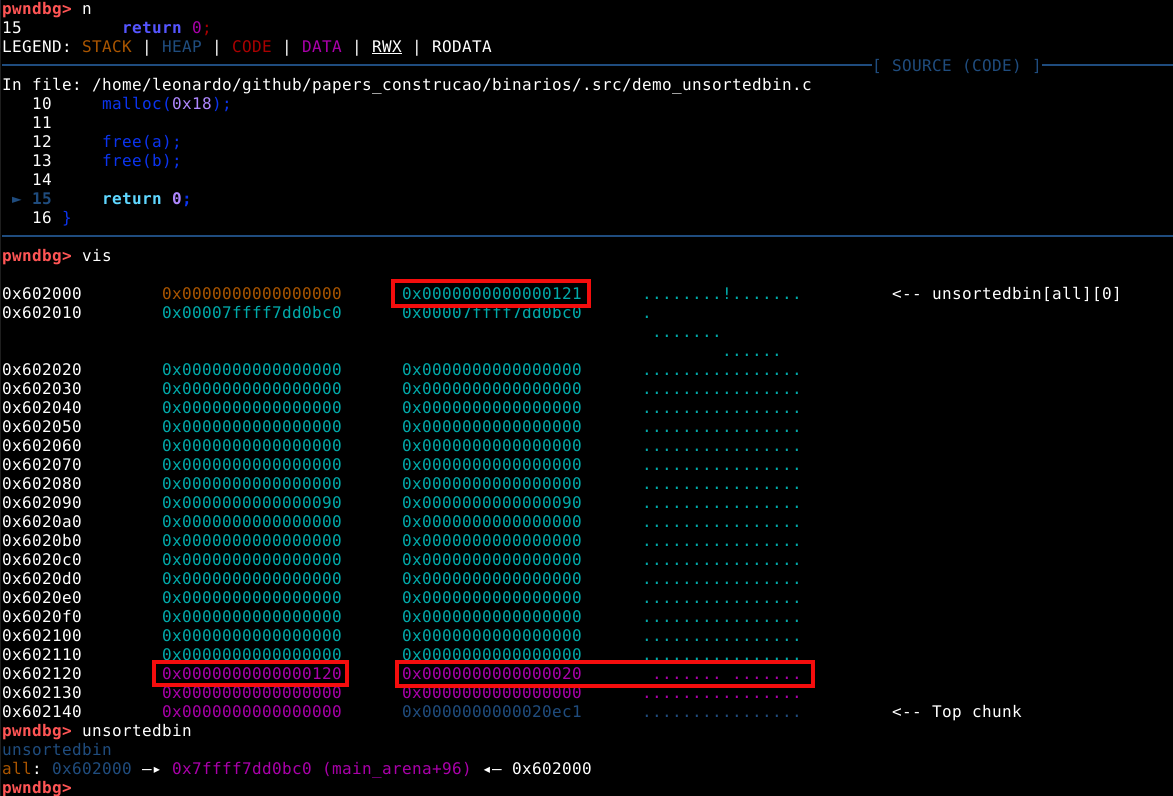Click the free(b); source line

coord(141,161)
